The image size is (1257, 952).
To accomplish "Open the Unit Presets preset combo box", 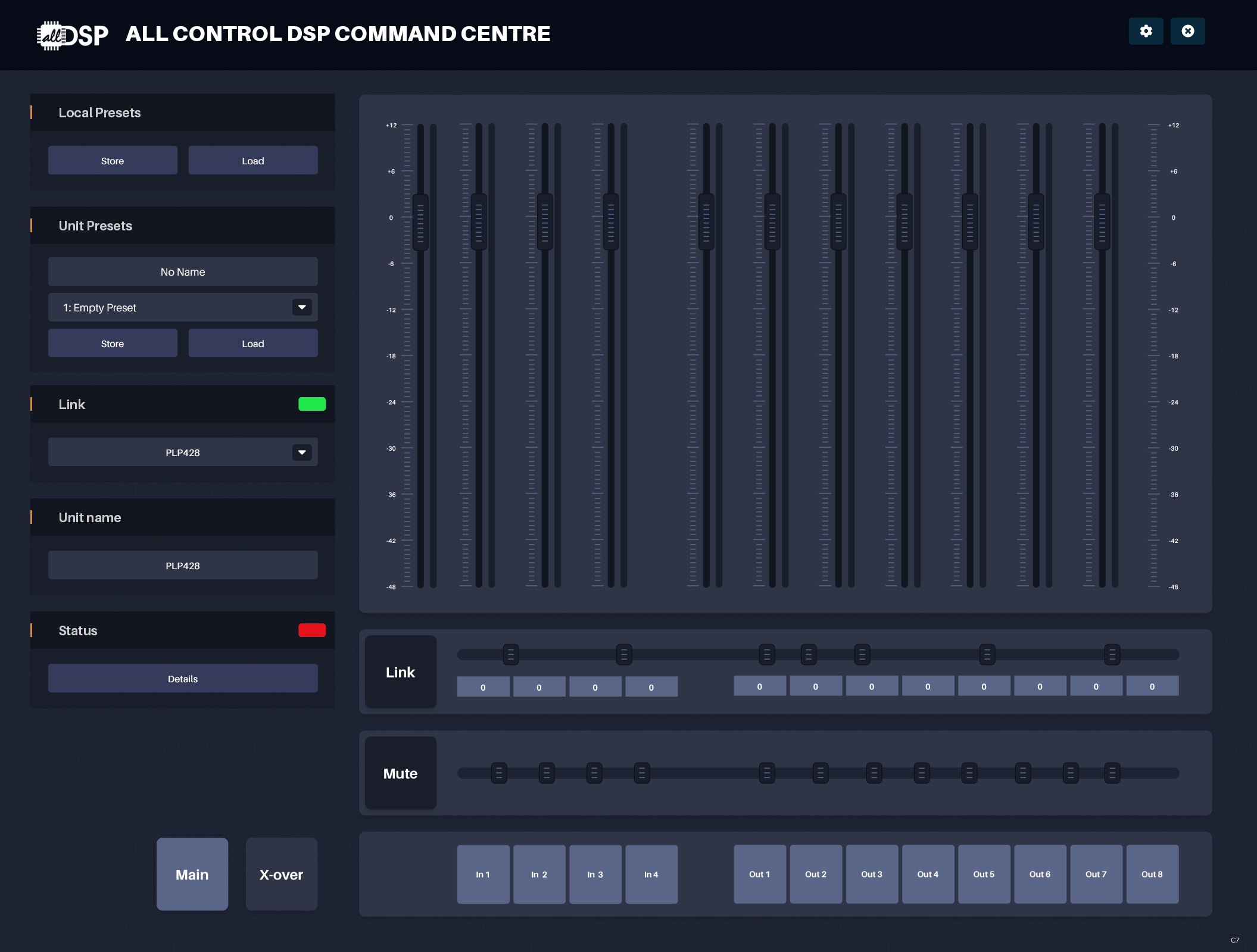I will (173, 307).
